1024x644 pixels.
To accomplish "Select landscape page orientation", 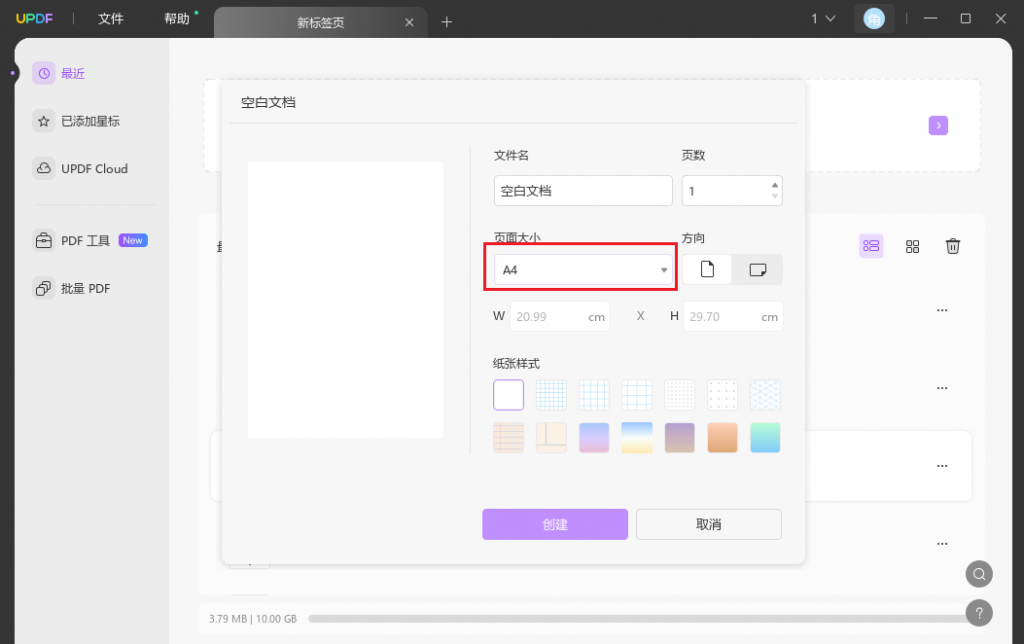I will pos(758,269).
